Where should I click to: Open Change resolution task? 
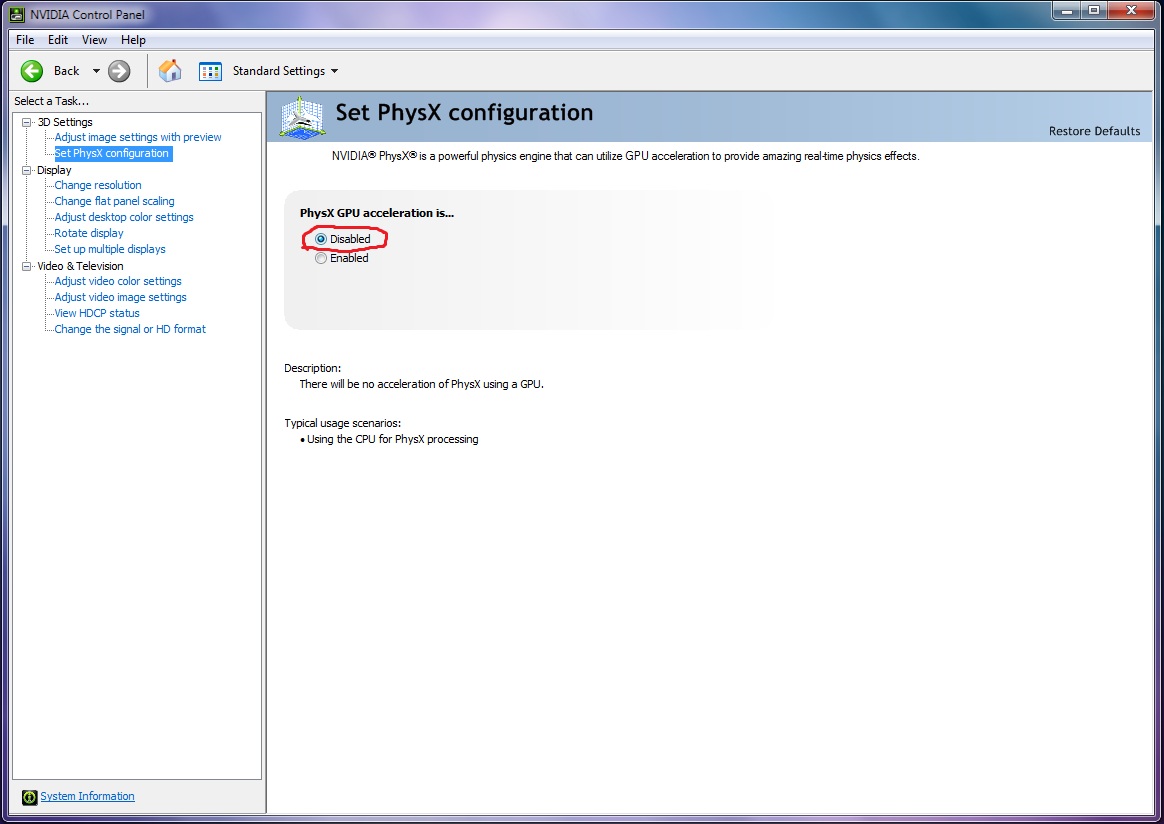tap(98, 186)
